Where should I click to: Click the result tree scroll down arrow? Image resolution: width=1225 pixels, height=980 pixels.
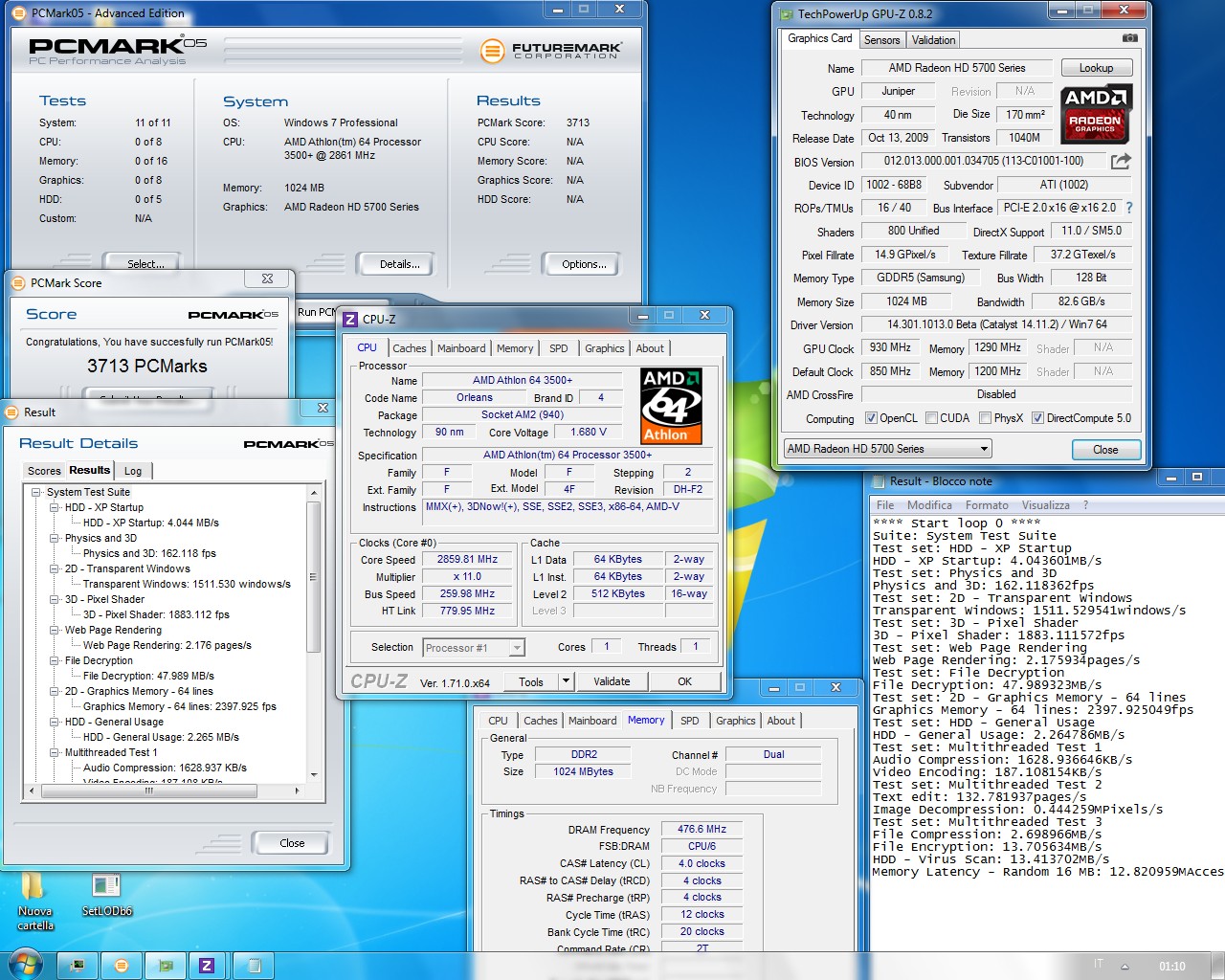click(313, 775)
